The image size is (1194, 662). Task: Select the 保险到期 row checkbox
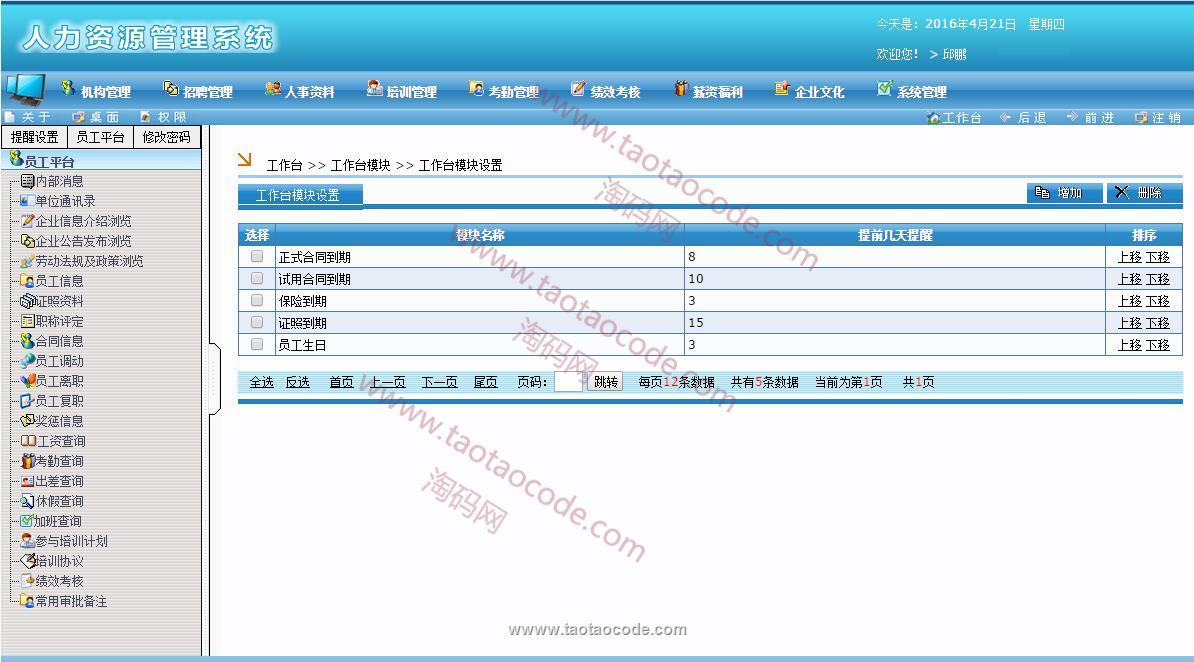pos(257,300)
